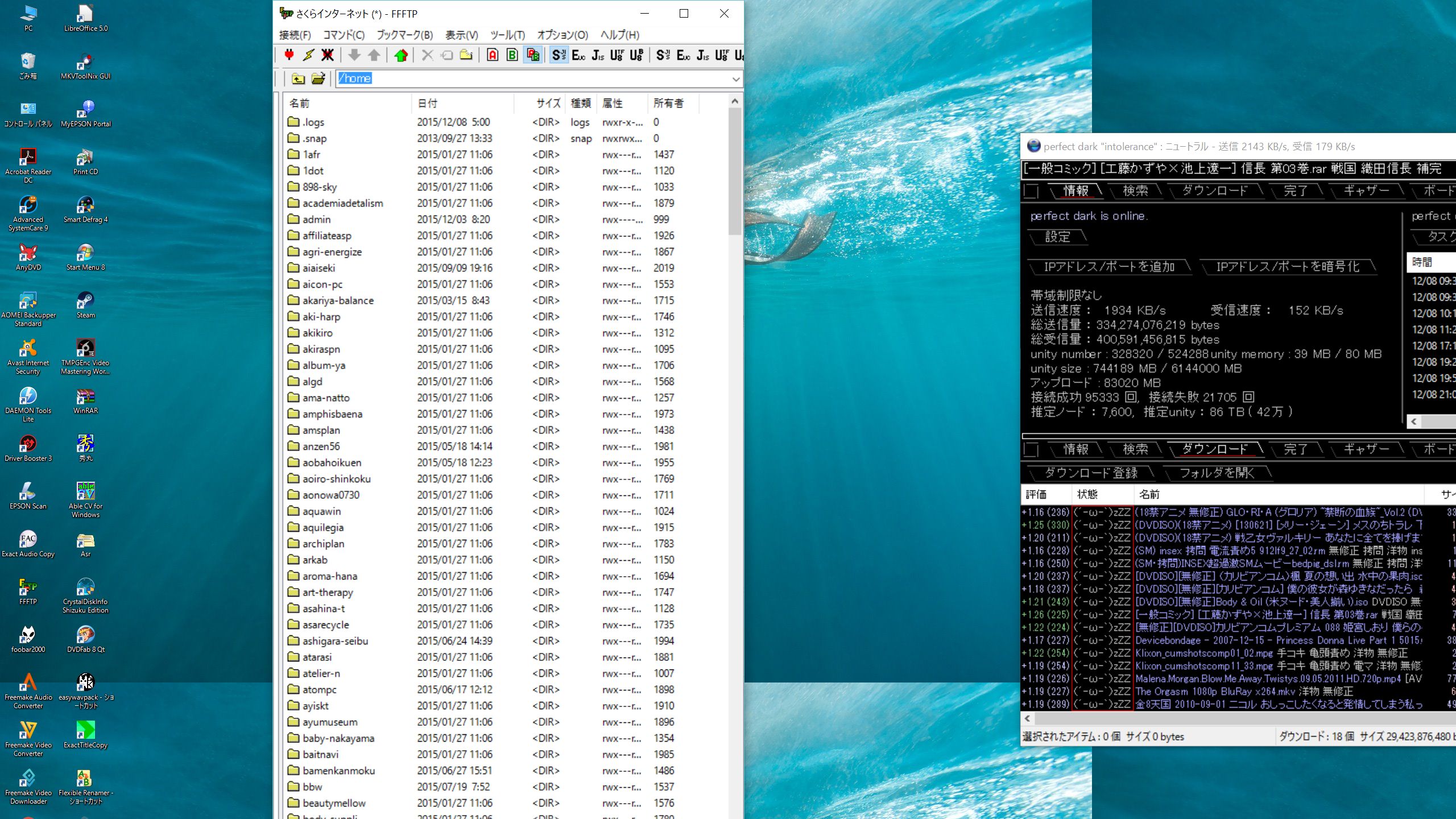Click the FFFTP file list vertical scrollbar thumb

[x=734, y=171]
